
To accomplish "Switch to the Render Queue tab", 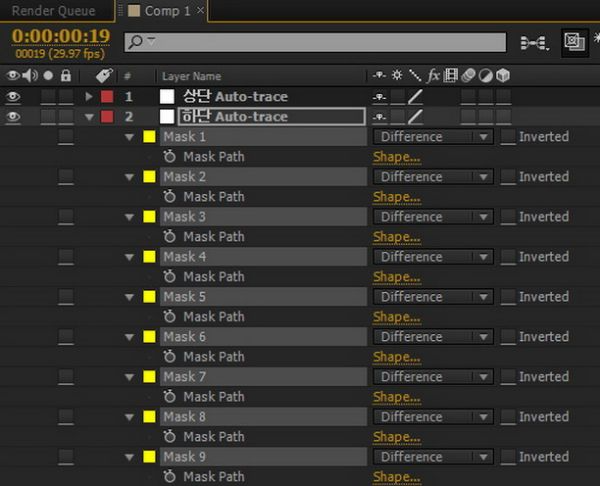I will click(54, 11).
